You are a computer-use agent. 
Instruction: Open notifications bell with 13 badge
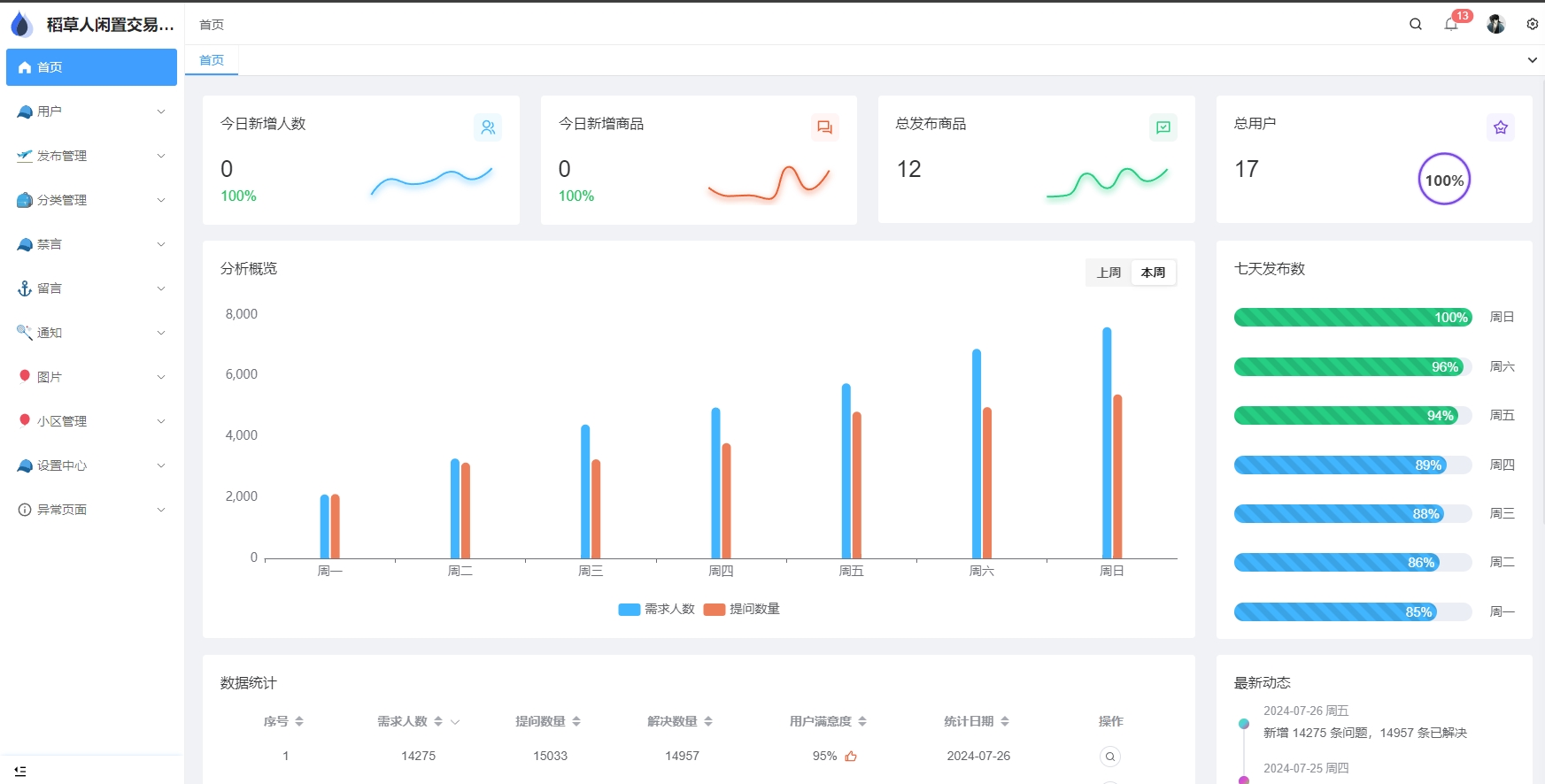pos(1451,24)
